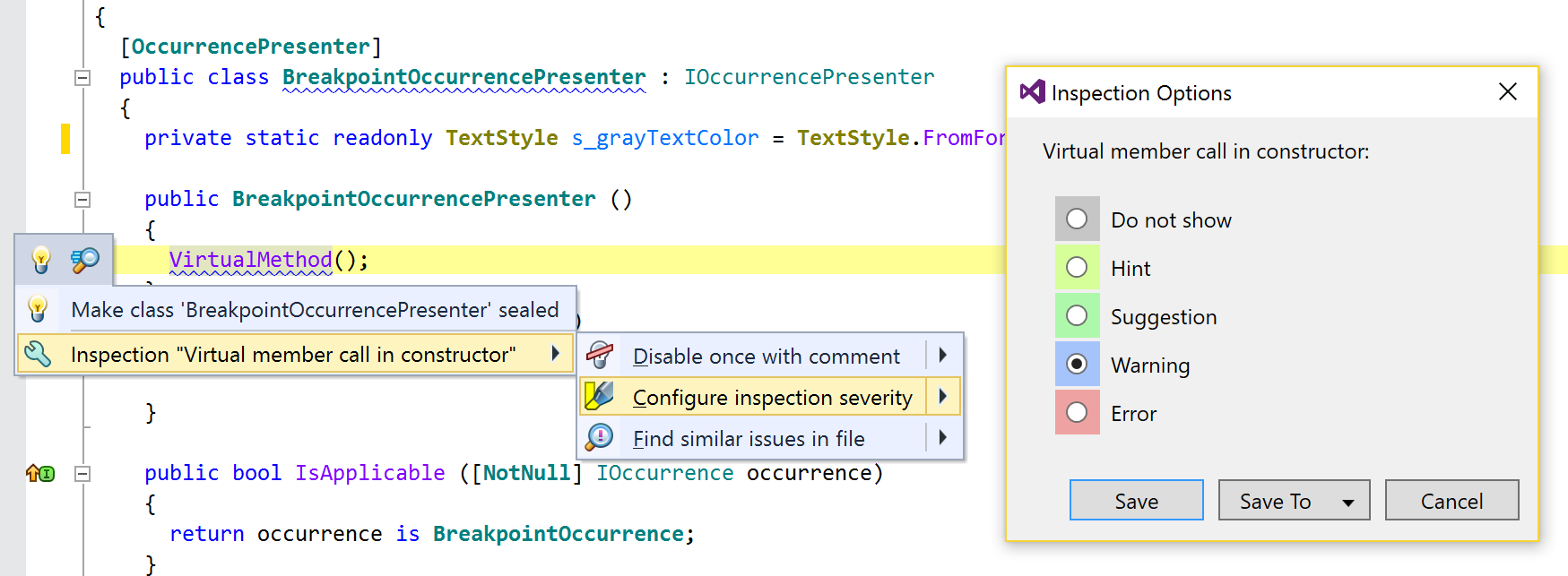Collapse the IsApplicable method block
1568x576 pixels.
[82, 474]
